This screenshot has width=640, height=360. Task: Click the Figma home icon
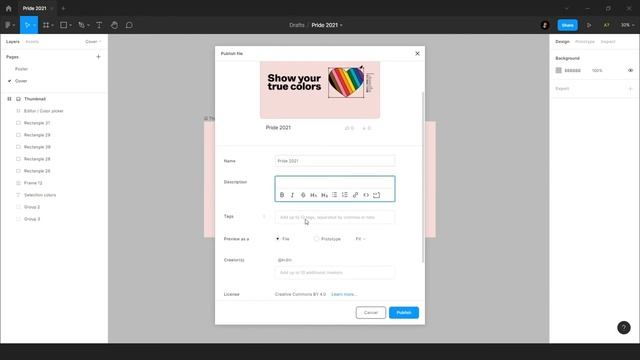click(9, 8)
